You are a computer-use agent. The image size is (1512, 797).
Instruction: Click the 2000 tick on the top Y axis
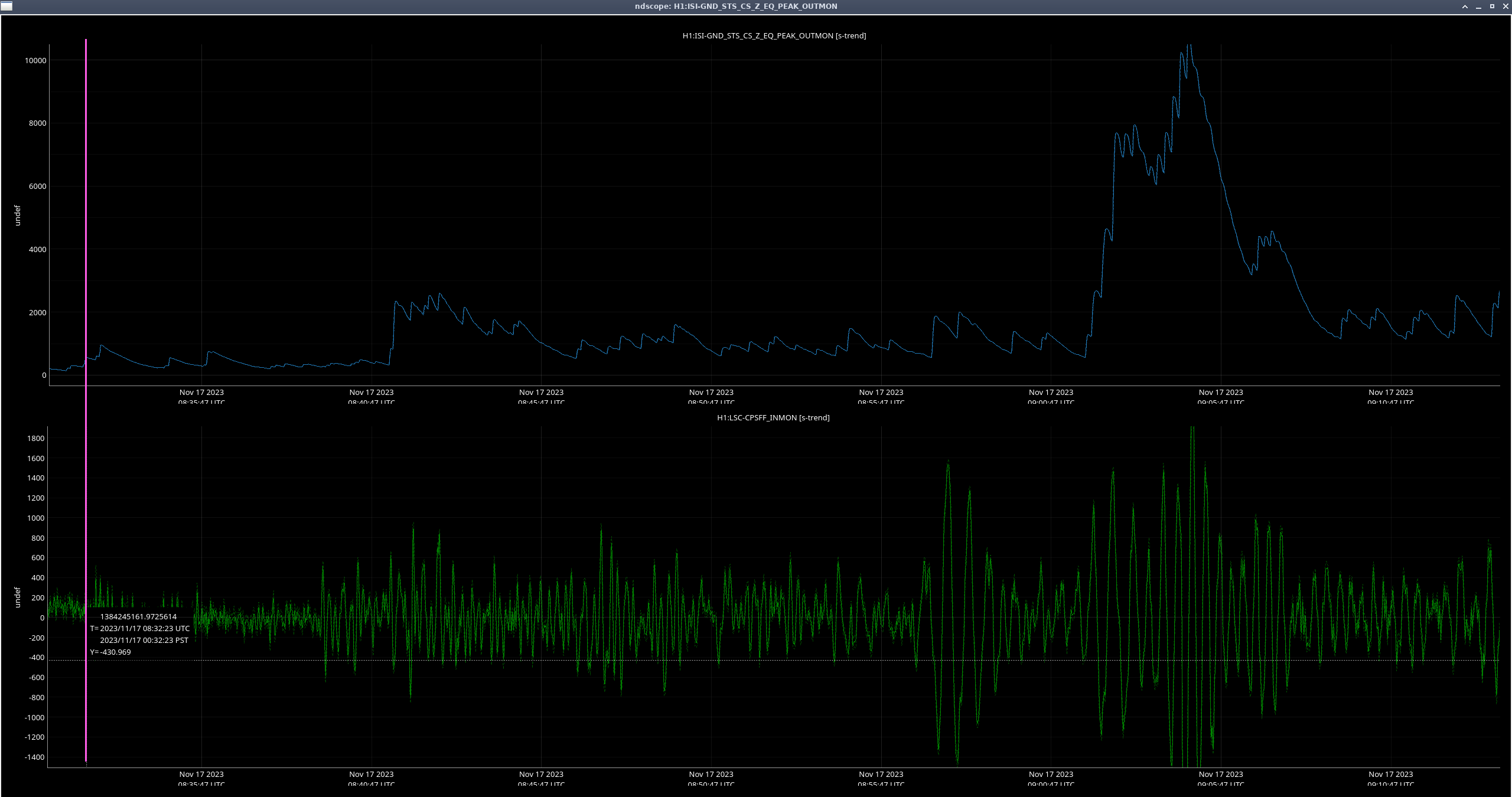38,312
